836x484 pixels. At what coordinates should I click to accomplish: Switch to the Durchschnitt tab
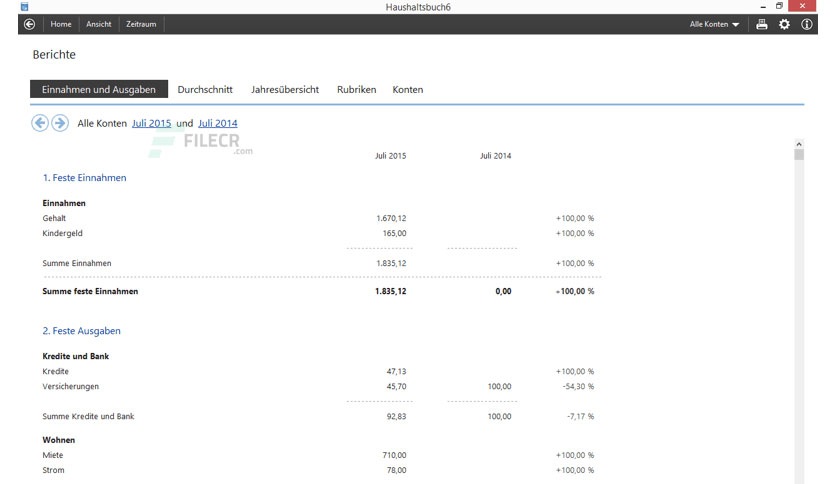coord(205,90)
